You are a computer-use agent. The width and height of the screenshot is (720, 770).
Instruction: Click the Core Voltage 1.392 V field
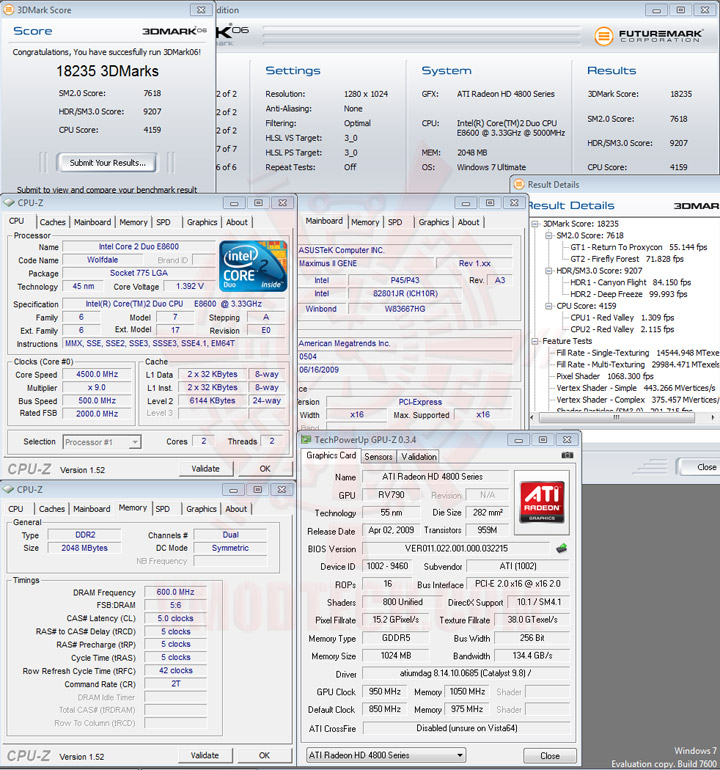[x=189, y=286]
